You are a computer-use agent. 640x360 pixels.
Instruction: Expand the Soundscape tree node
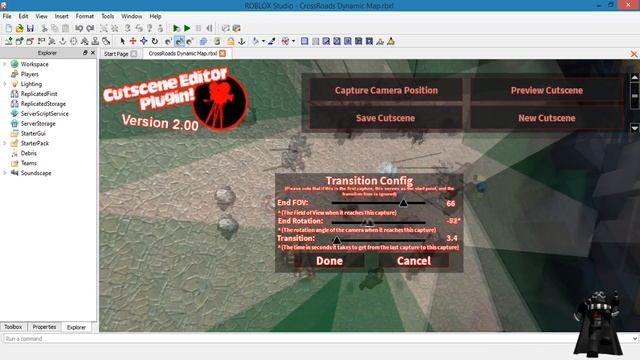click(5, 173)
